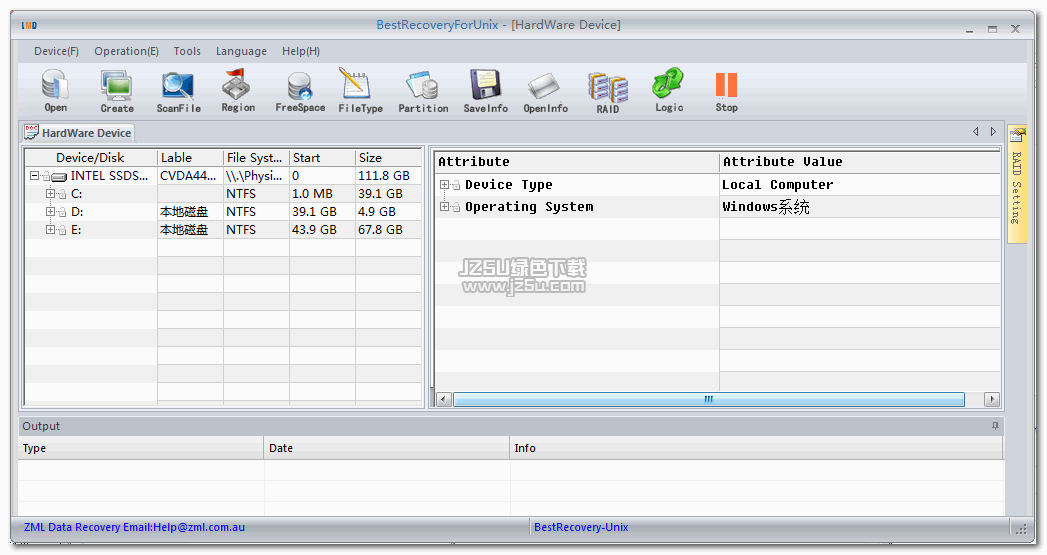1047x555 pixels.
Task: Open the Tools menu
Action: click(x=187, y=51)
